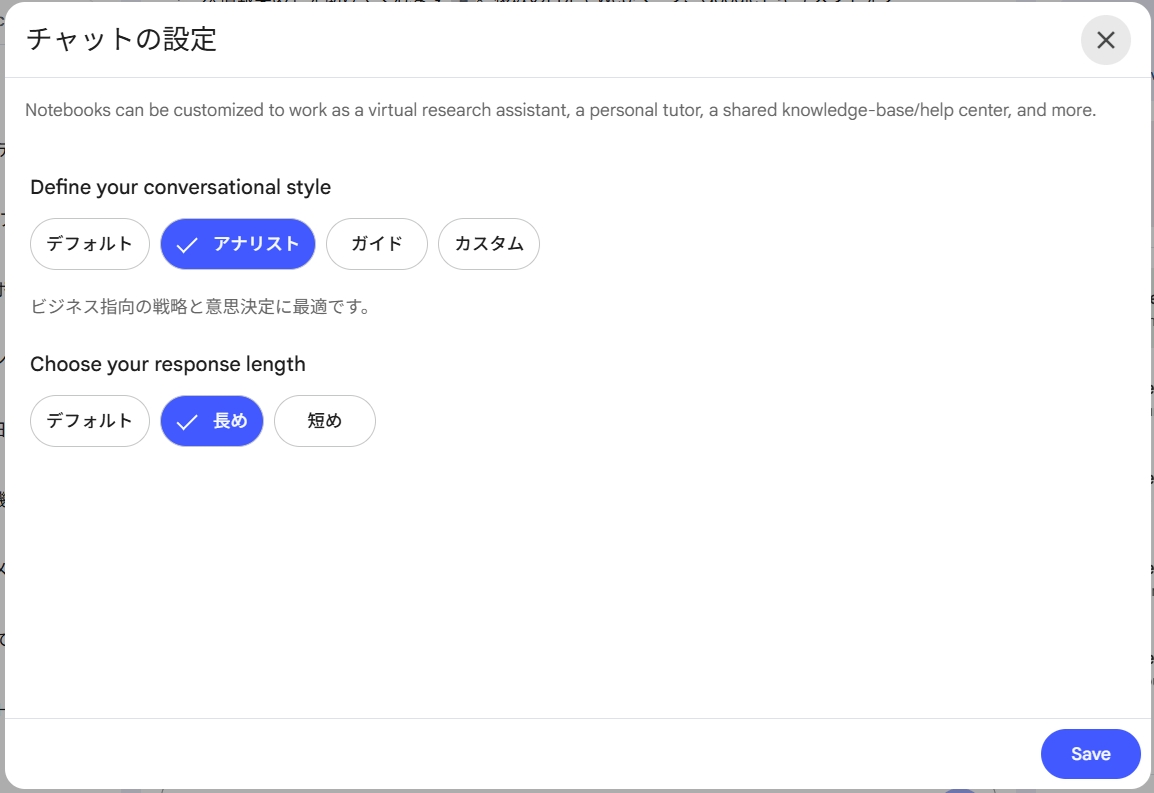Click the ビジネス指向の戦略 description text
This screenshot has width=1154, height=793.
(200, 307)
